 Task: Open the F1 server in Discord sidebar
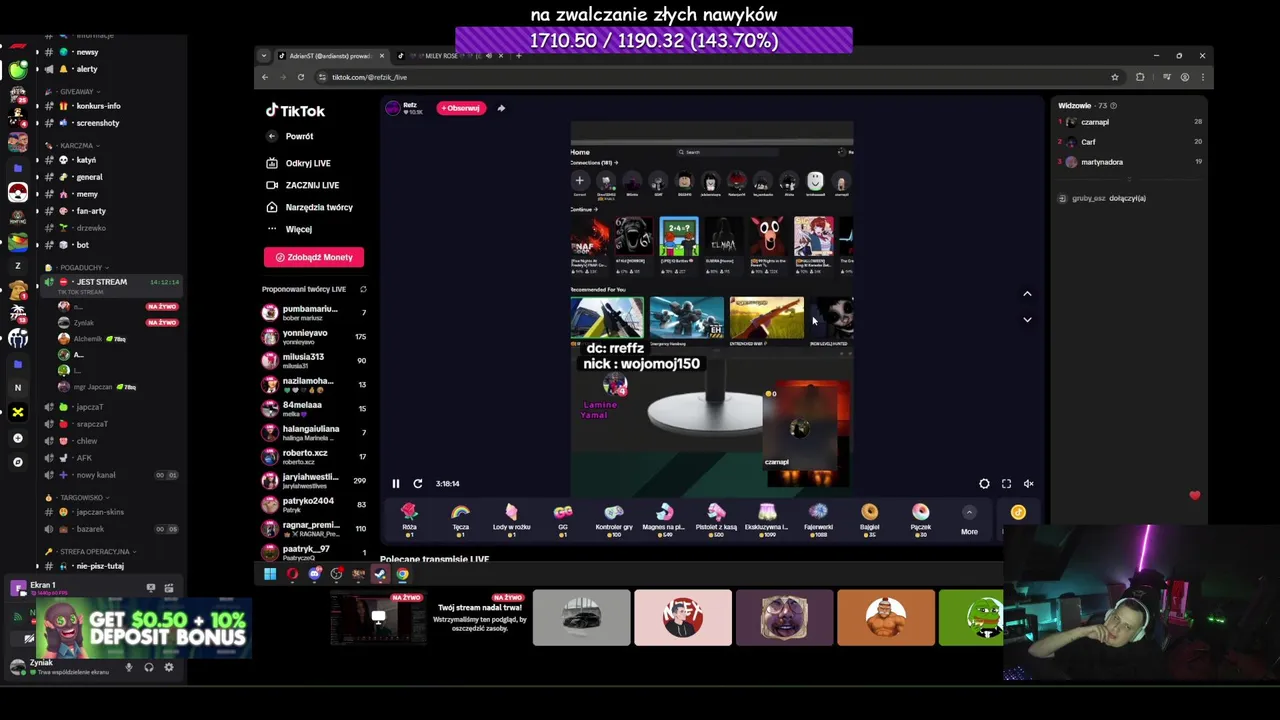(18, 46)
